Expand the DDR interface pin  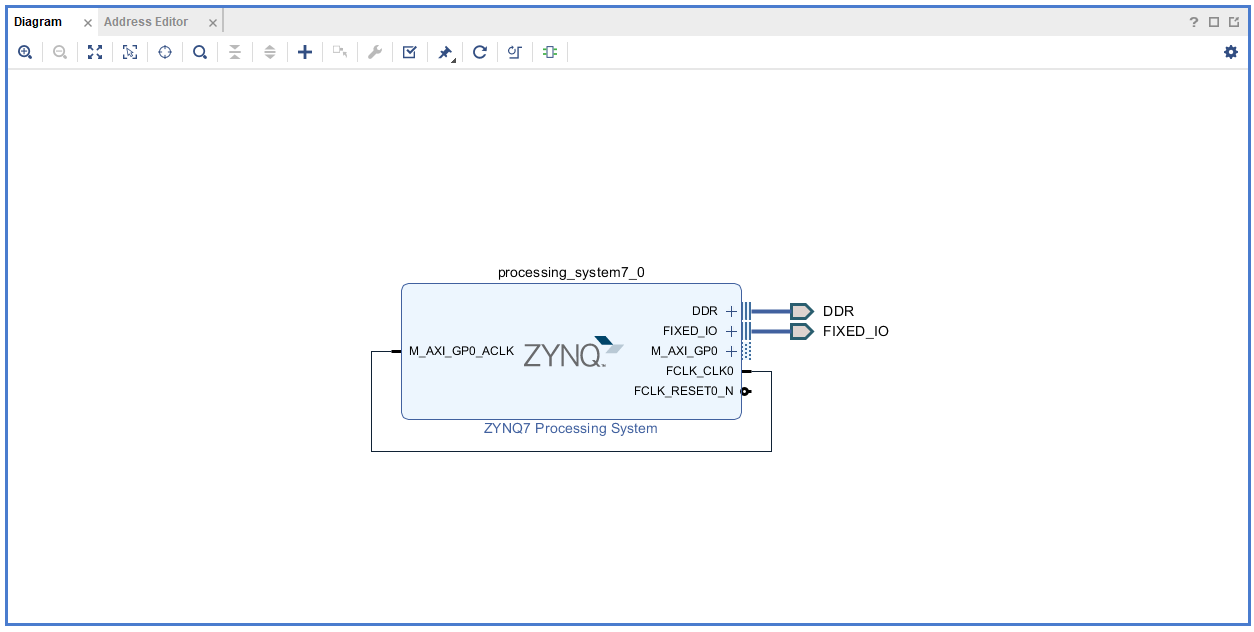731,311
